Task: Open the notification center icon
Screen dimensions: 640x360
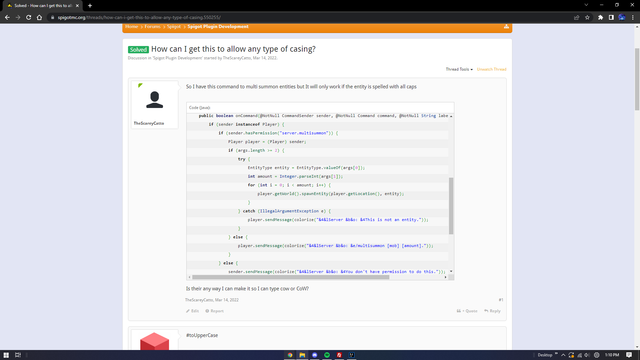Action: click(x=629, y=355)
